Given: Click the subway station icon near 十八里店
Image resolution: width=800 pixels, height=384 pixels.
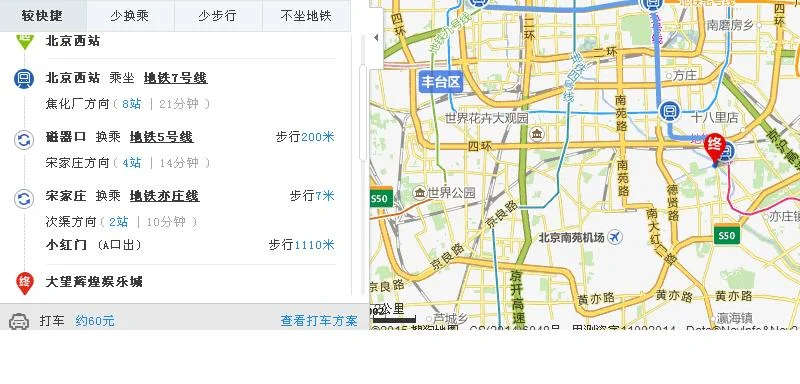Looking at the screenshot, I should (x=668, y=111).
